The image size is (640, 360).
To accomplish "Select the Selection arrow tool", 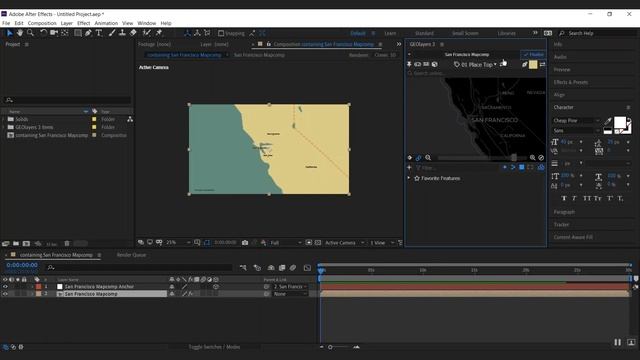I will [x=9, y=33].
